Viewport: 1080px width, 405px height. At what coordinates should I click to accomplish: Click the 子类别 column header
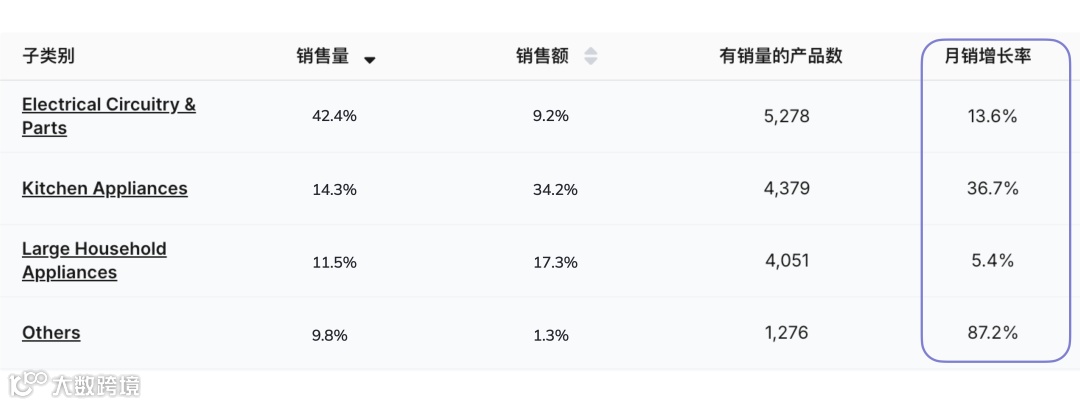tap(48, 57)
